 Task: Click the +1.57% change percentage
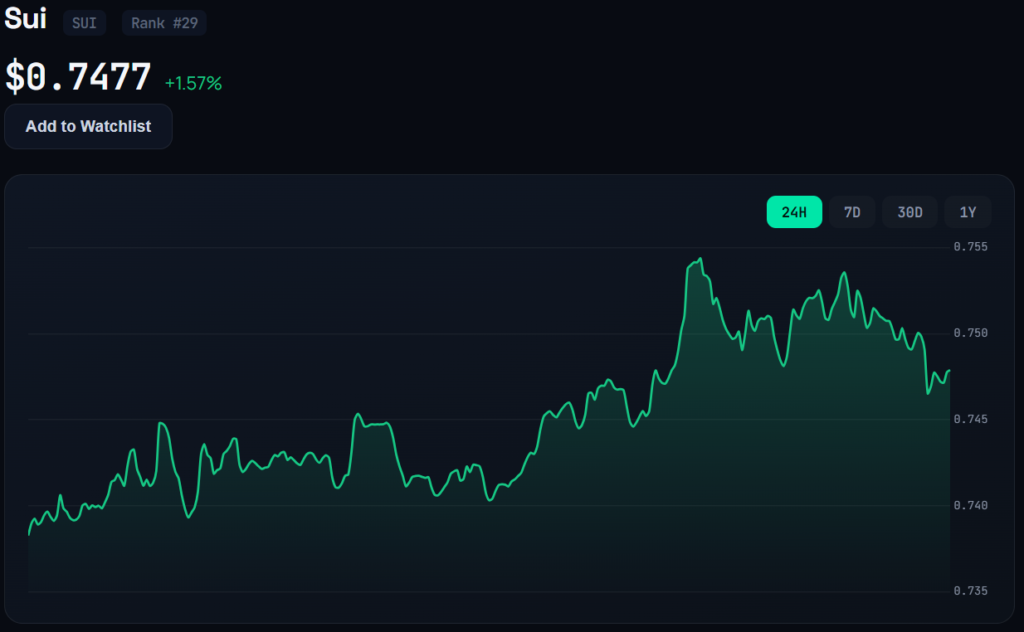[x=193, y=84]
